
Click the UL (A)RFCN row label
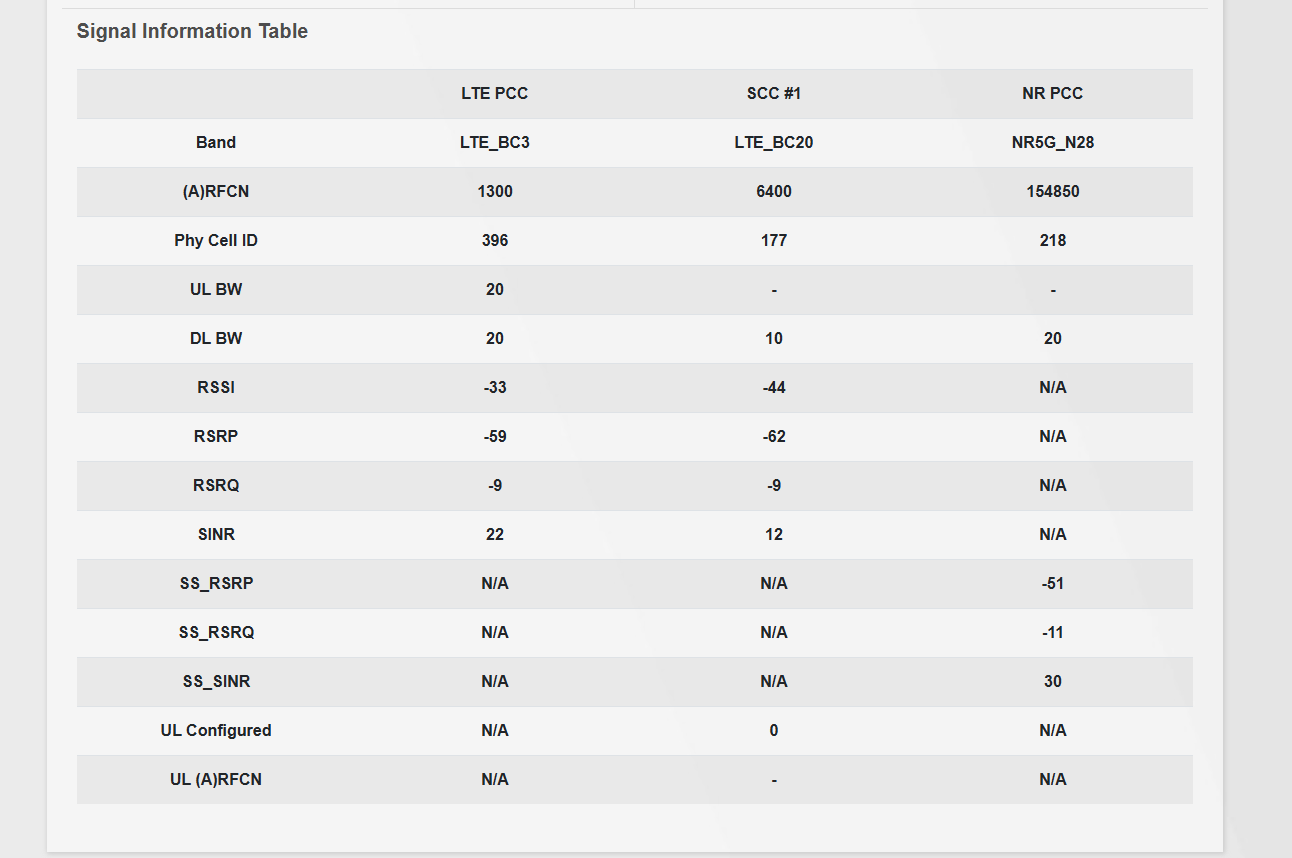tap(216, 779)
